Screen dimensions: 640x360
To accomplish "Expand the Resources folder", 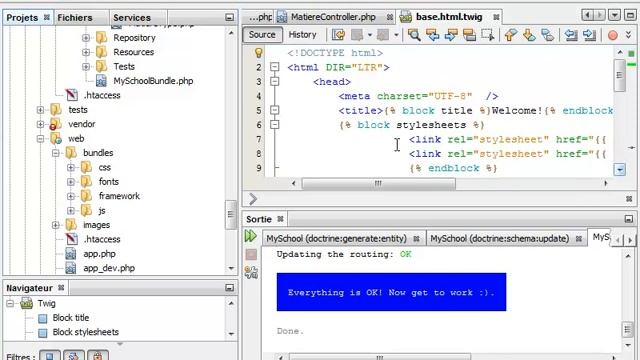I will 86,52.
